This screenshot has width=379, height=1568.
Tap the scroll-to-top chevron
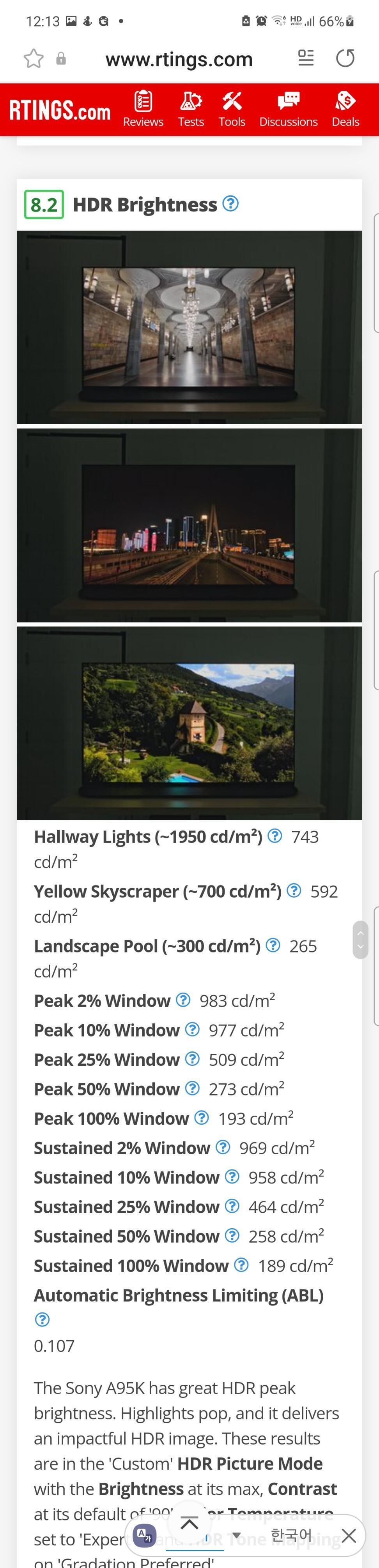coord(189,1523)
